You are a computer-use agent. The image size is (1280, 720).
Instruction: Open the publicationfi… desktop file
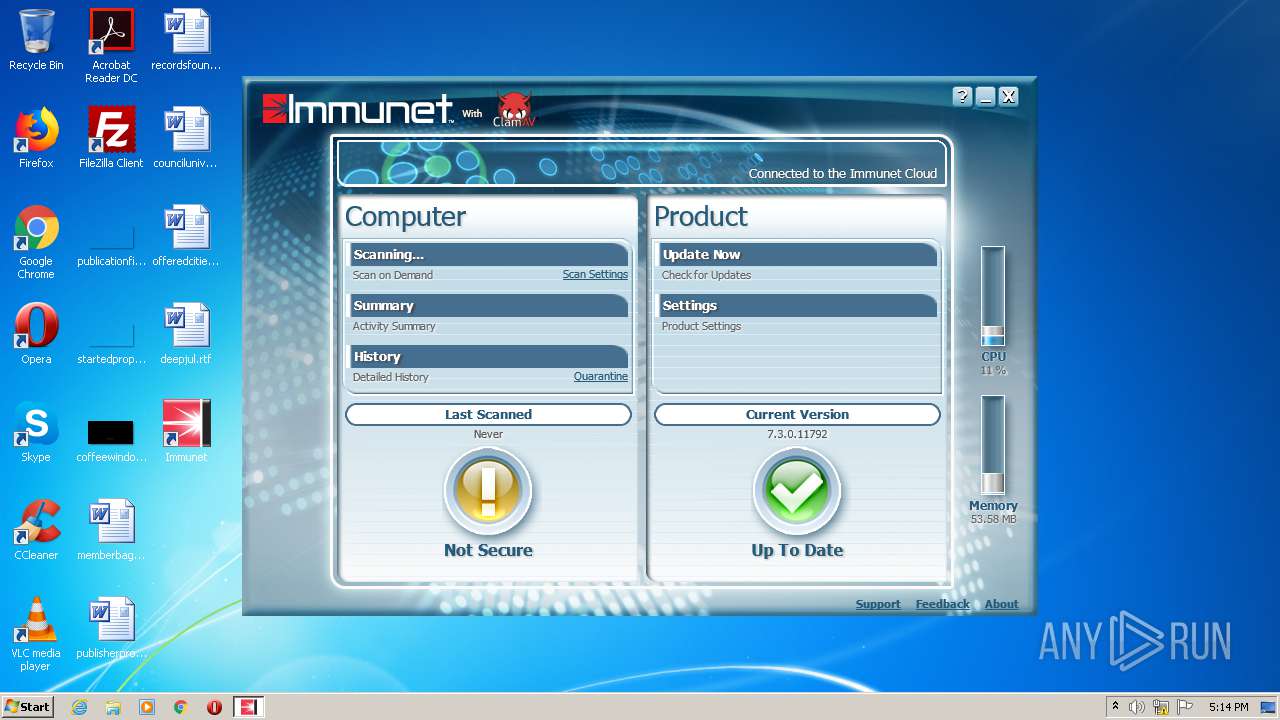click(111, 240)
